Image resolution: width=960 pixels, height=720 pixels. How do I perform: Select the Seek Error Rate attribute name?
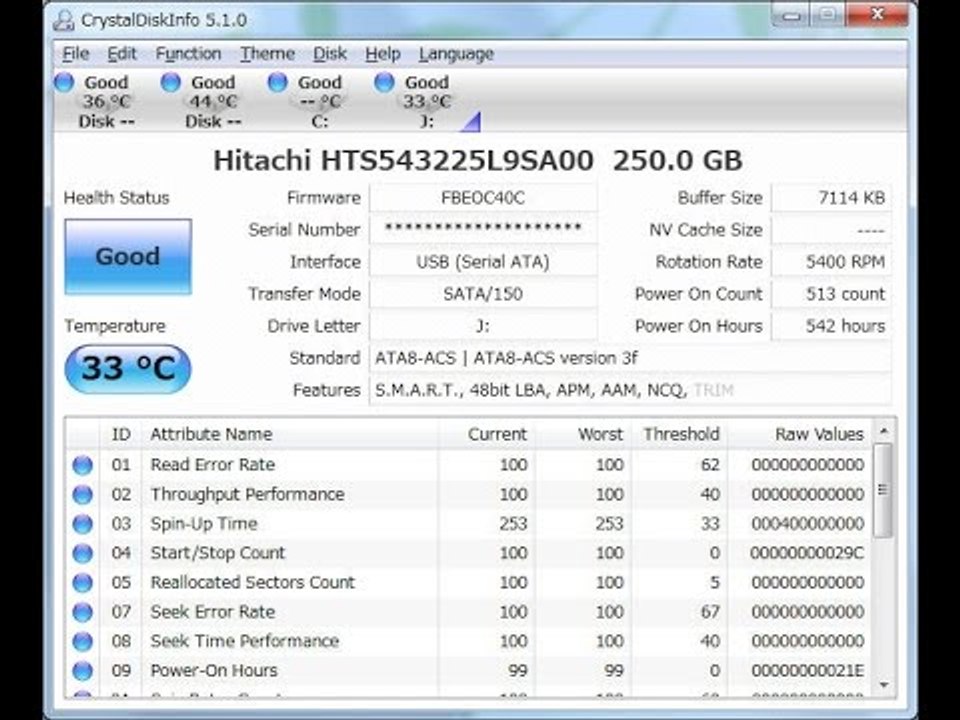click(x=212, y=612)
